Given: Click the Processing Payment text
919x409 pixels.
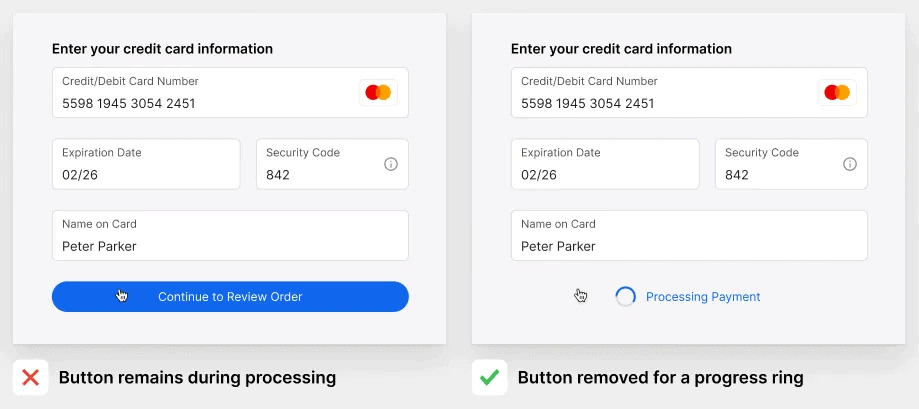Looking at the screenshot, I should click(x=703, y=296).
